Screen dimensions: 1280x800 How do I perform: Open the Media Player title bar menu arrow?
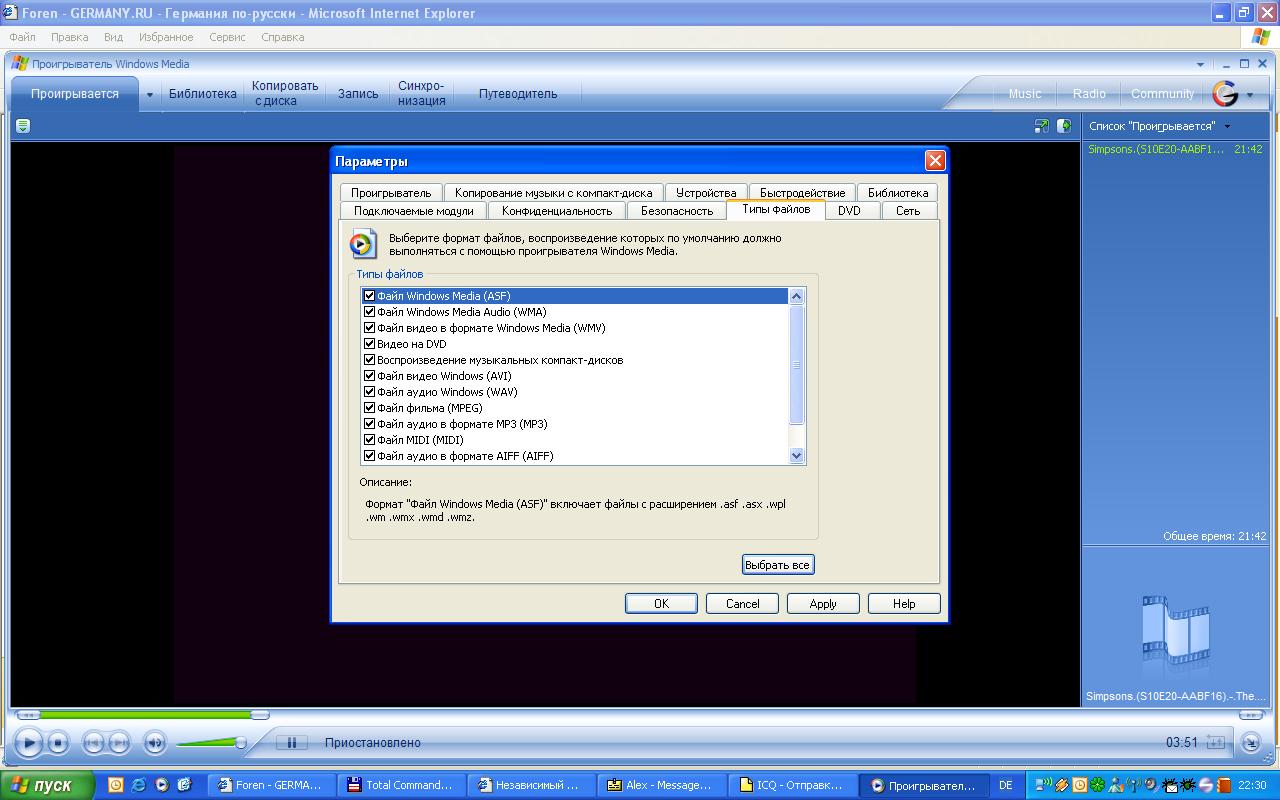pos(1200,64)
